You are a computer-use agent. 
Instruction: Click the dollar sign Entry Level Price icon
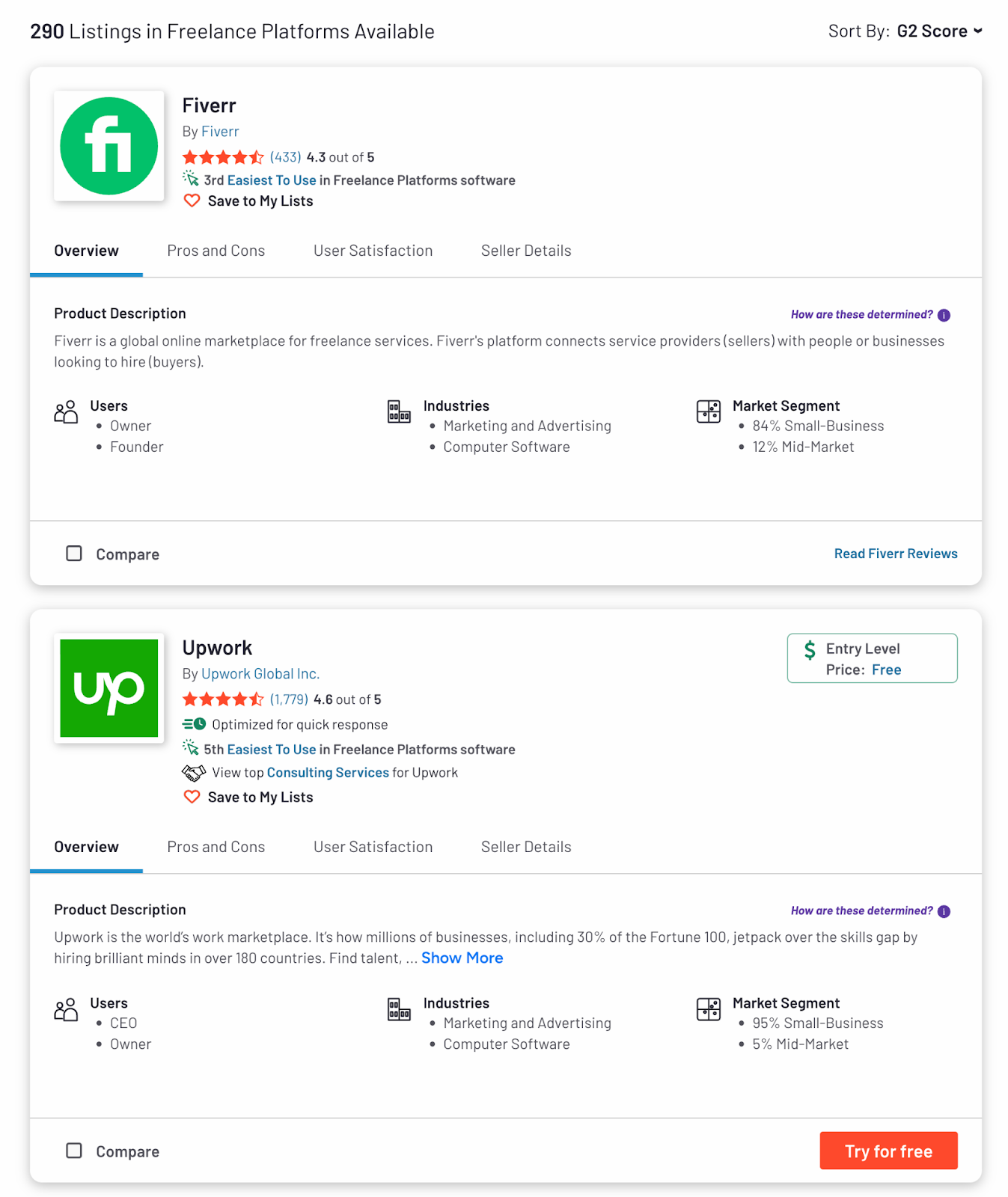pyautogui.click(x=810, y=649)
